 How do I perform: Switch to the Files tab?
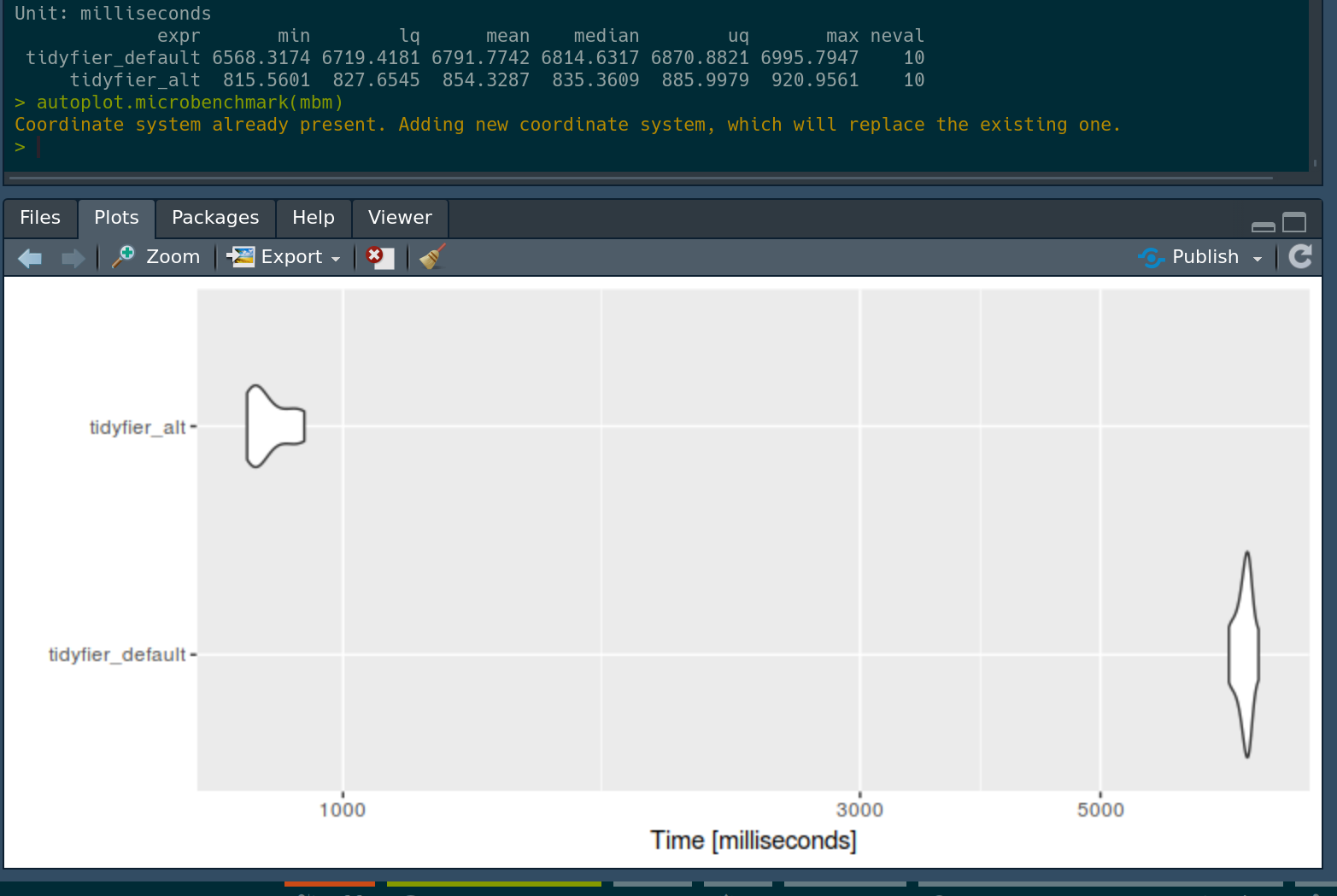(x=40, y=218)
